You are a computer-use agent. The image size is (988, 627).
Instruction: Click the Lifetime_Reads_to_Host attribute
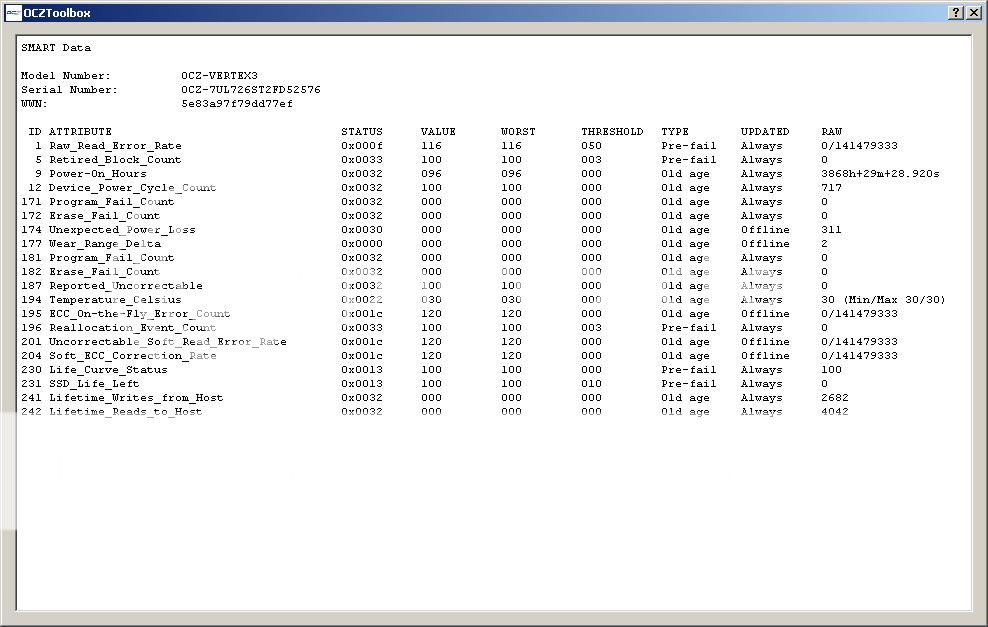125,411
